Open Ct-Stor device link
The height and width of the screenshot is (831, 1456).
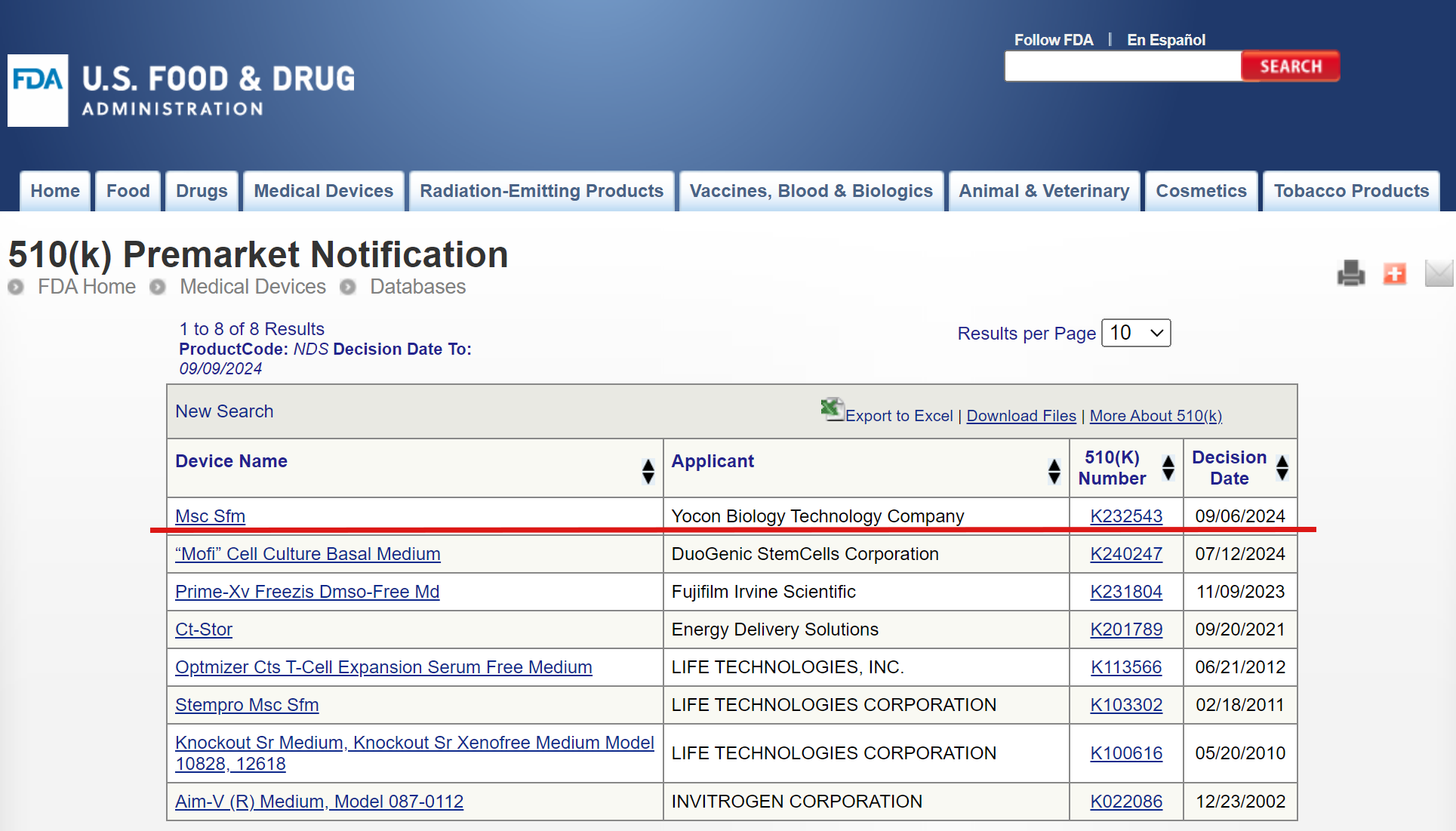(x=204, y=629)
